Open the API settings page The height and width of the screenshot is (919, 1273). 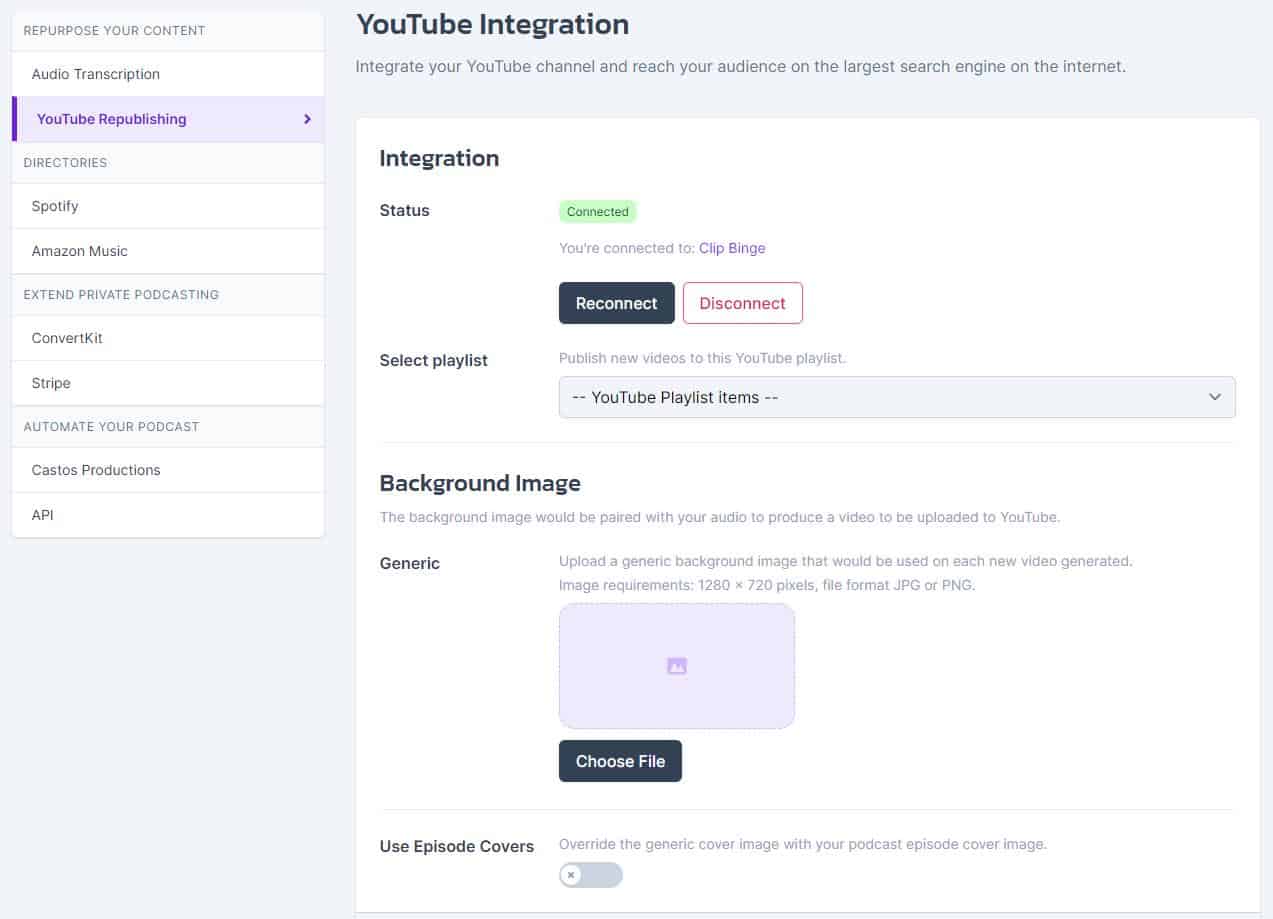pos(168,515)
